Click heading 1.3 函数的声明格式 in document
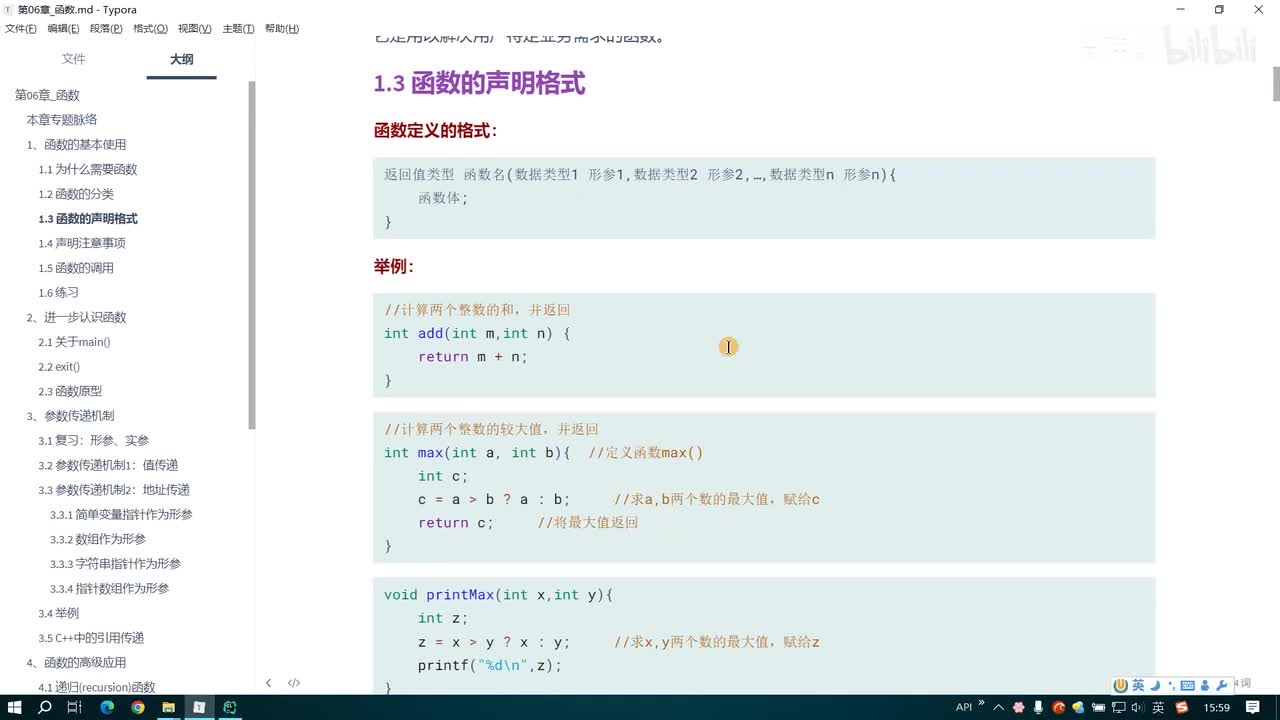The image size is (1280, 720). [479, 83]
